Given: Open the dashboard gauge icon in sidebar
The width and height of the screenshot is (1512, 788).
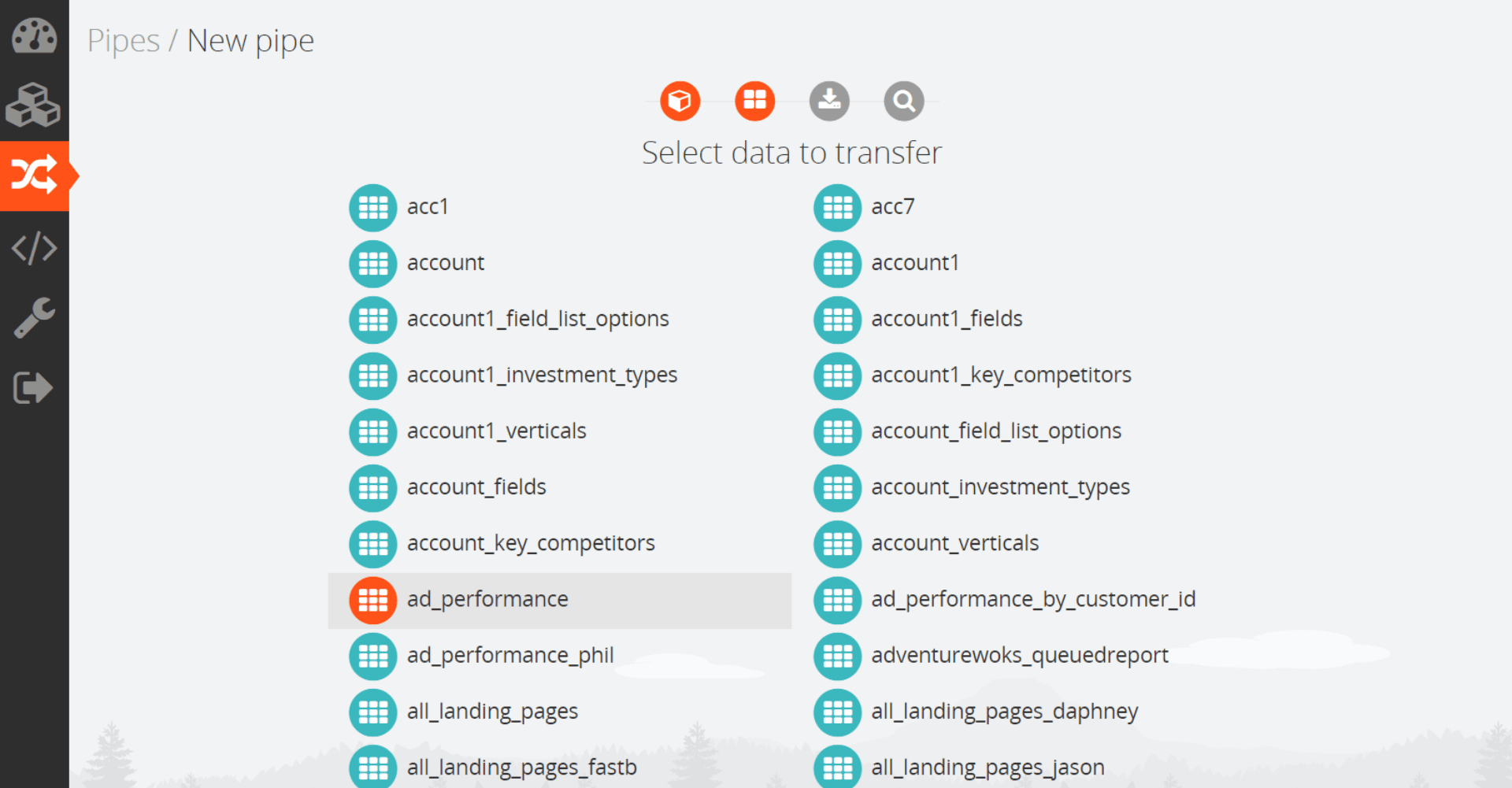Looking at the screenshot, I should (x=34, y=35).
